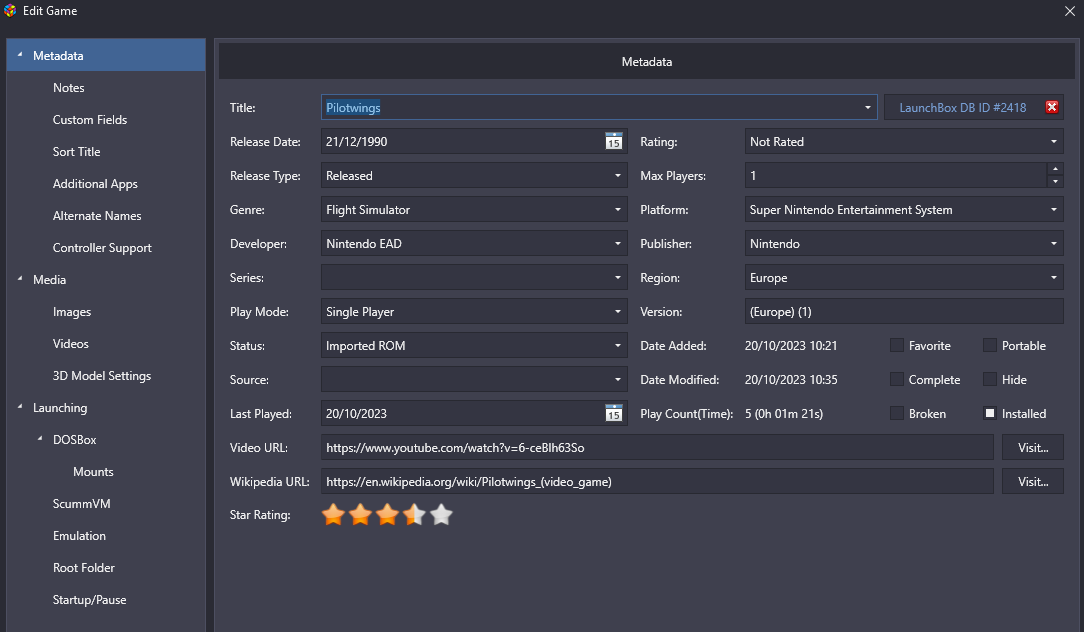The height and width of the screenshot is (632, 1084).
Task: Open Additional Apps section
Action: 95,184
